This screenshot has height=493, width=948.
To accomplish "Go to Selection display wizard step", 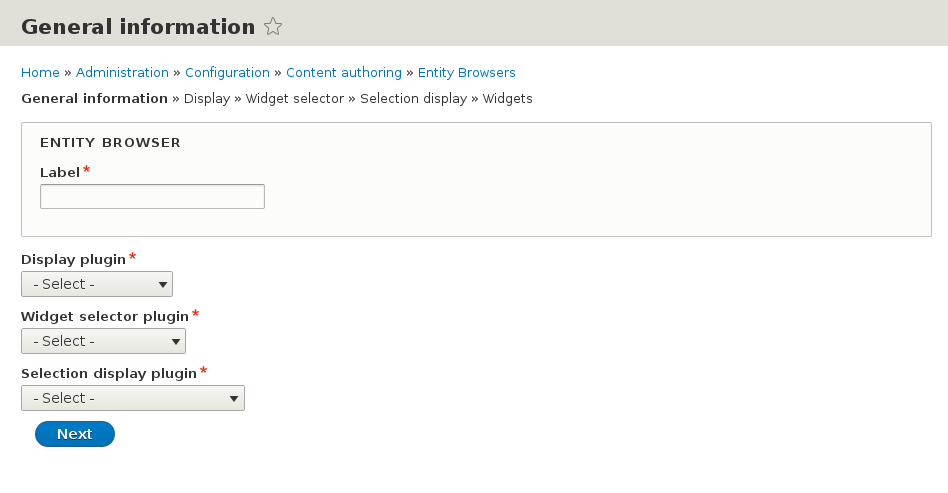I will (413, 99).
